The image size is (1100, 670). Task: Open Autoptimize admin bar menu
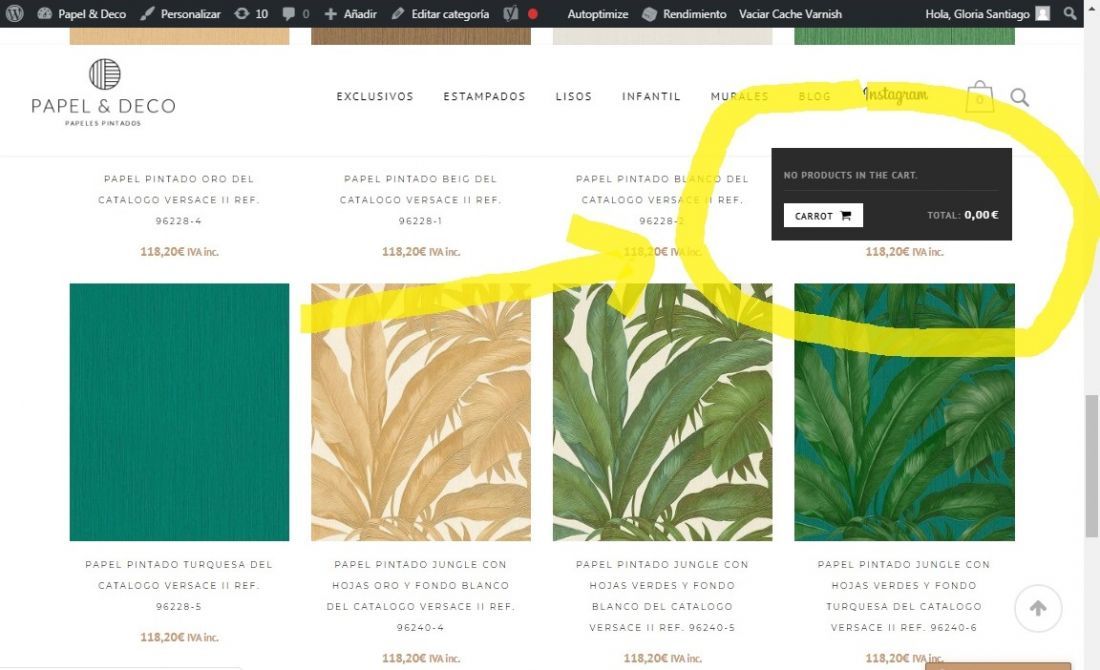point(598,13)
